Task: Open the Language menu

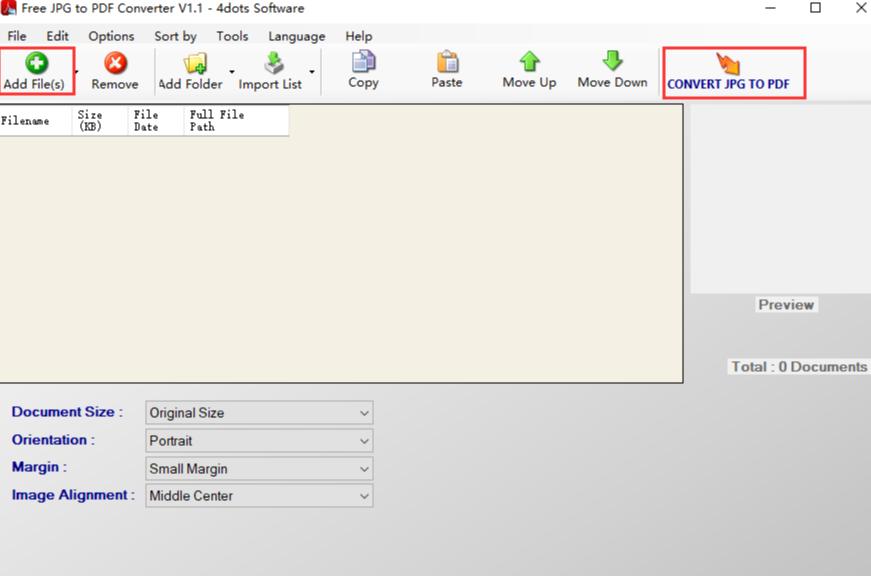Action: click(297, 36)
